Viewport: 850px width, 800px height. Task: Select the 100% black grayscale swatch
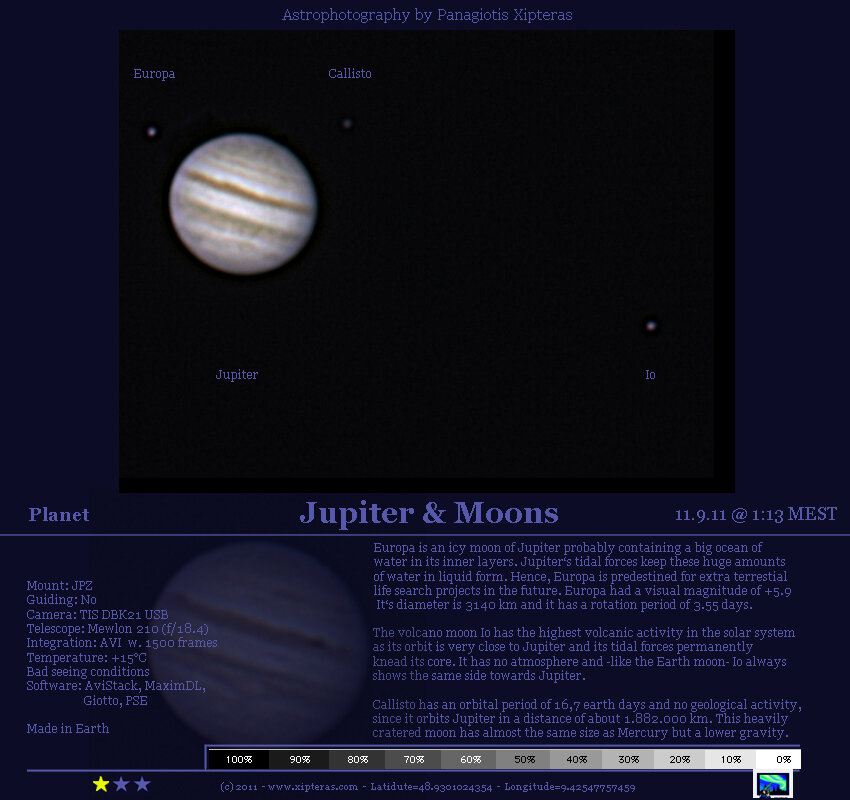click(x=238, y=759)
